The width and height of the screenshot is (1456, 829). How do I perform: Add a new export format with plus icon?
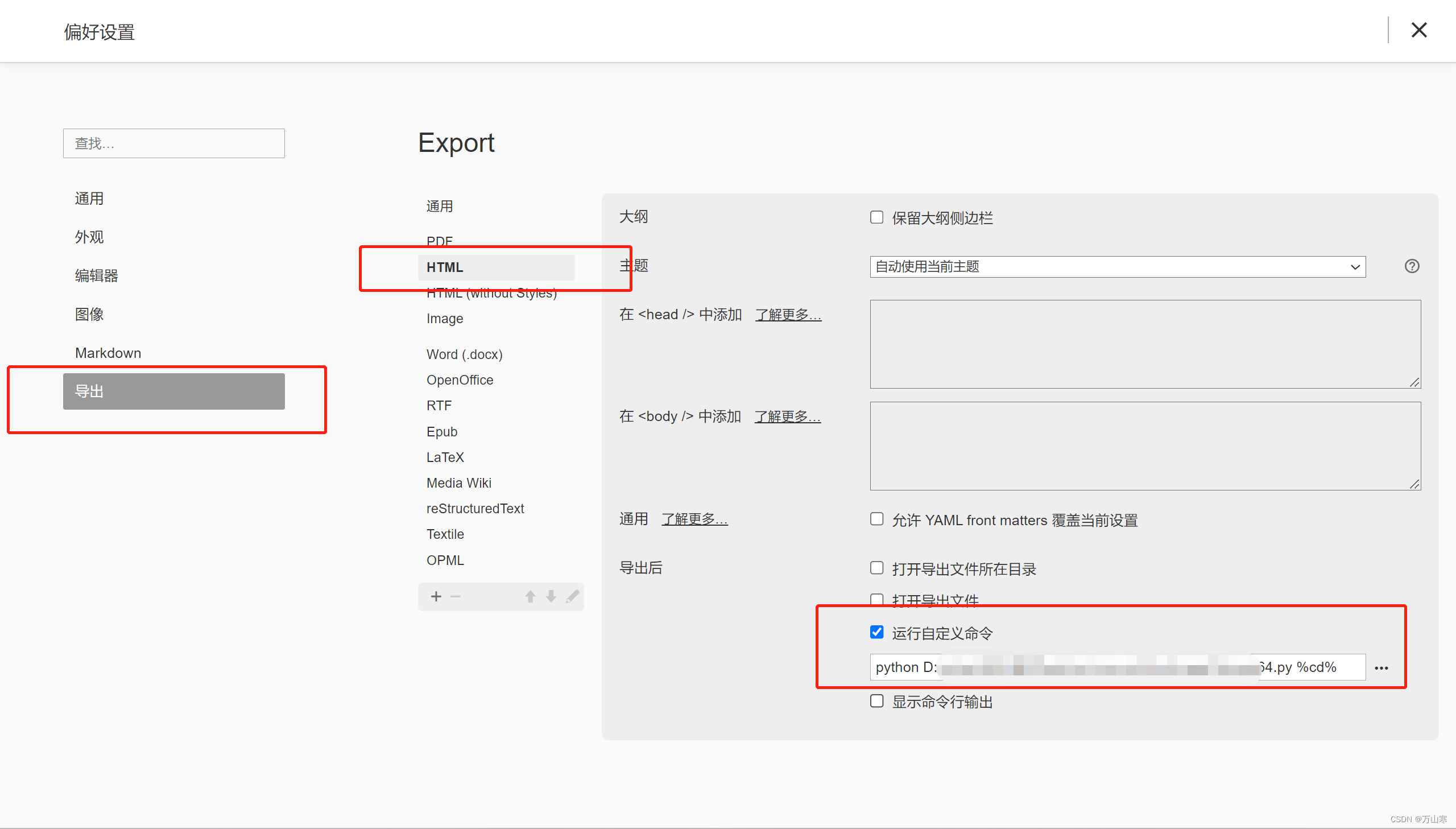coord(436,596)
